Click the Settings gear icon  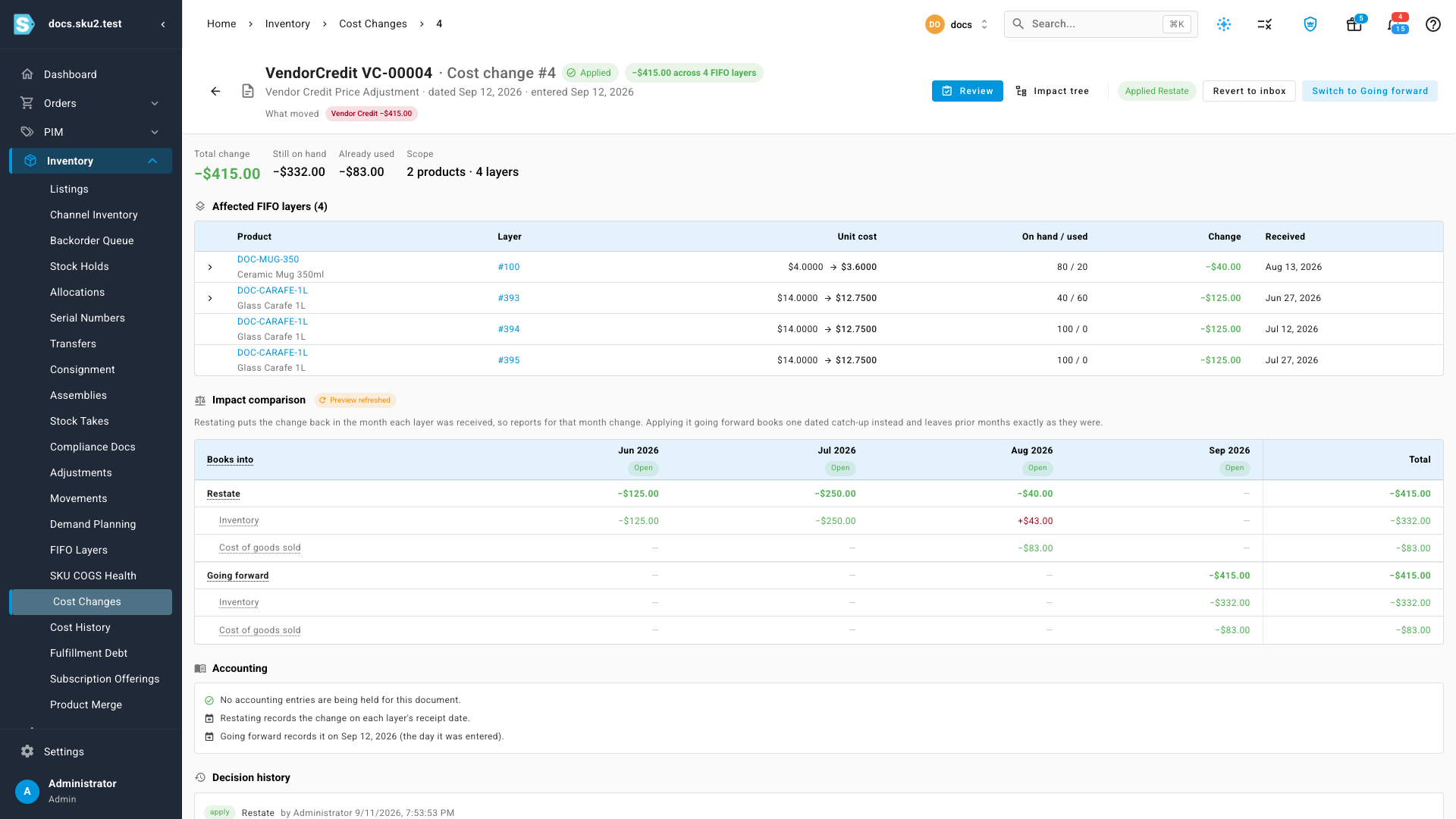click(x=27, y=752)
